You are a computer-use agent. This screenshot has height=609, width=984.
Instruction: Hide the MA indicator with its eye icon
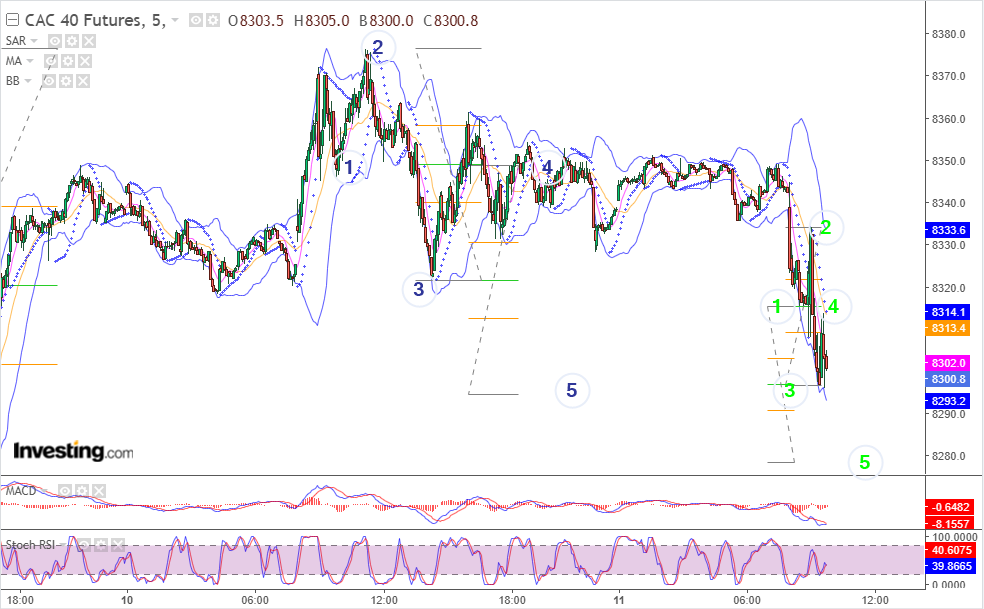tap(51, 61)
